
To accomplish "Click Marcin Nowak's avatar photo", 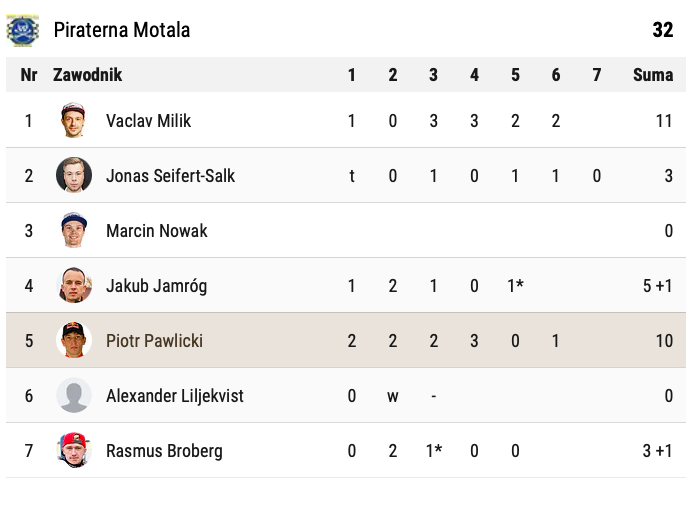I will click(74, 231).
